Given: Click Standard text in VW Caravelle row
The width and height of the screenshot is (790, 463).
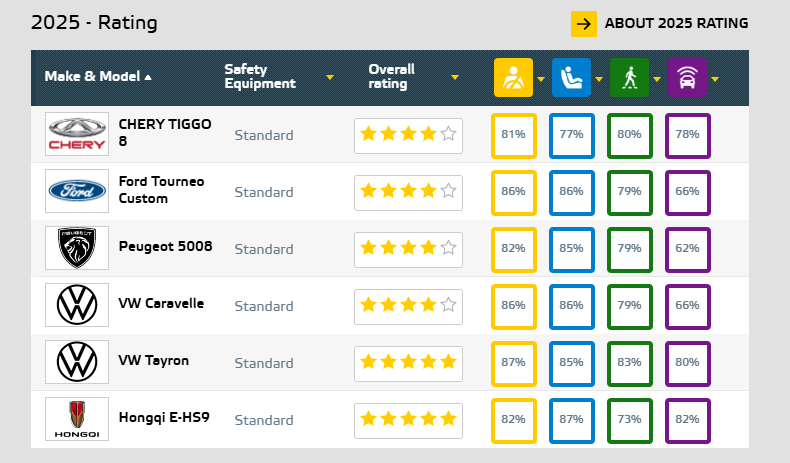Looking at the screenshot, I should pos(264,306).
